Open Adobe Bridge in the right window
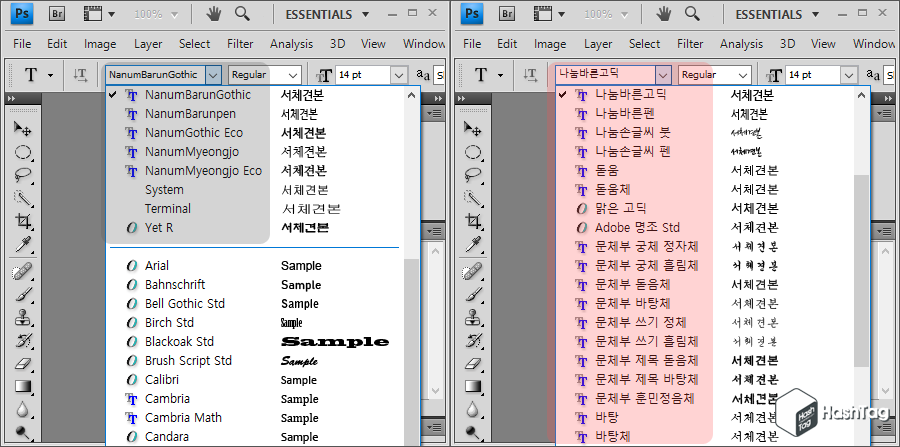 click(506, 14)
